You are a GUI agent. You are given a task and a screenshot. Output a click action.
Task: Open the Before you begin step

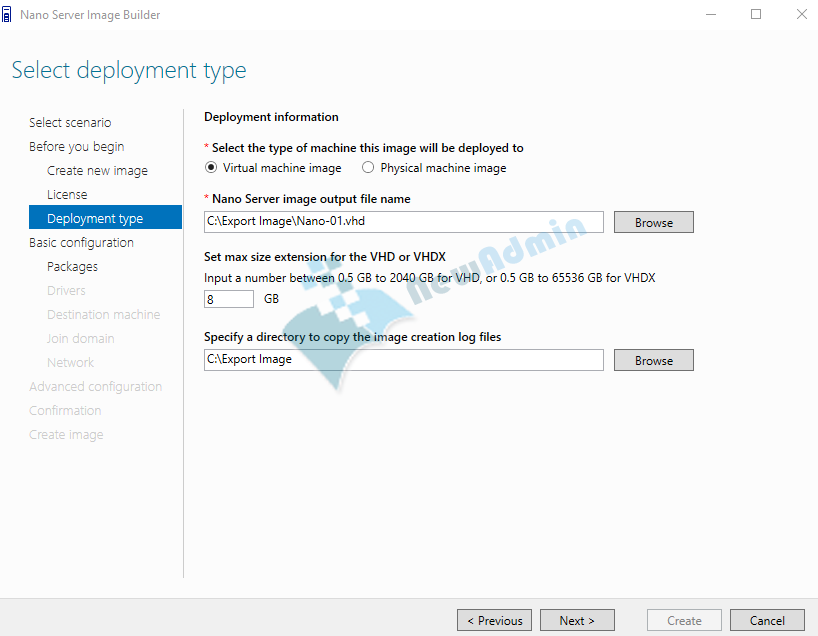(x=76, y=147)
